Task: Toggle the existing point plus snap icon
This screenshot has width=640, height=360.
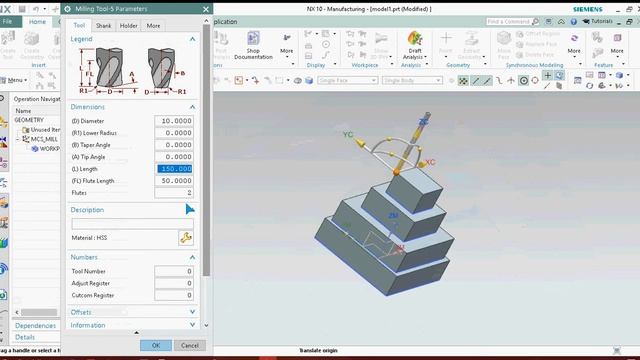Action: pos(547,76)
